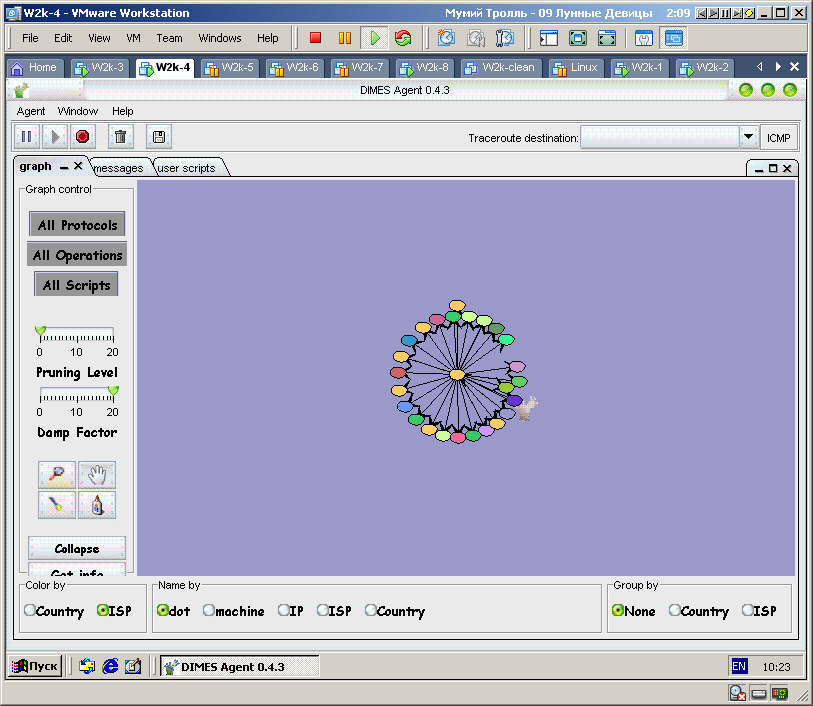
Task: Click the EN language indicator
Action: (739, 666)
